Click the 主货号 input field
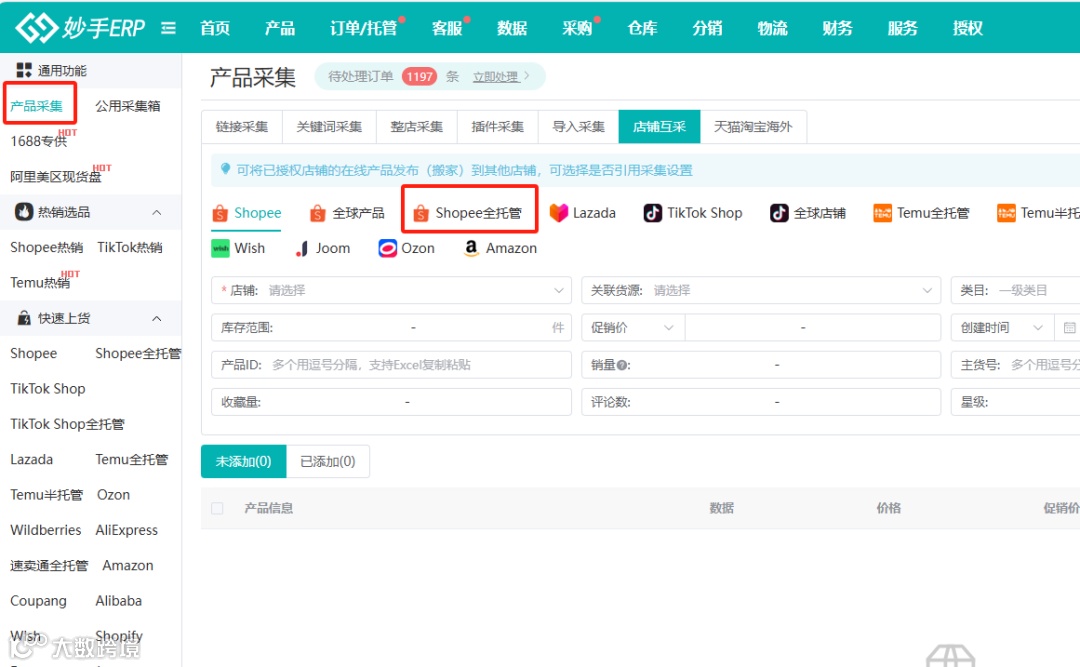 coord(1015,365)
